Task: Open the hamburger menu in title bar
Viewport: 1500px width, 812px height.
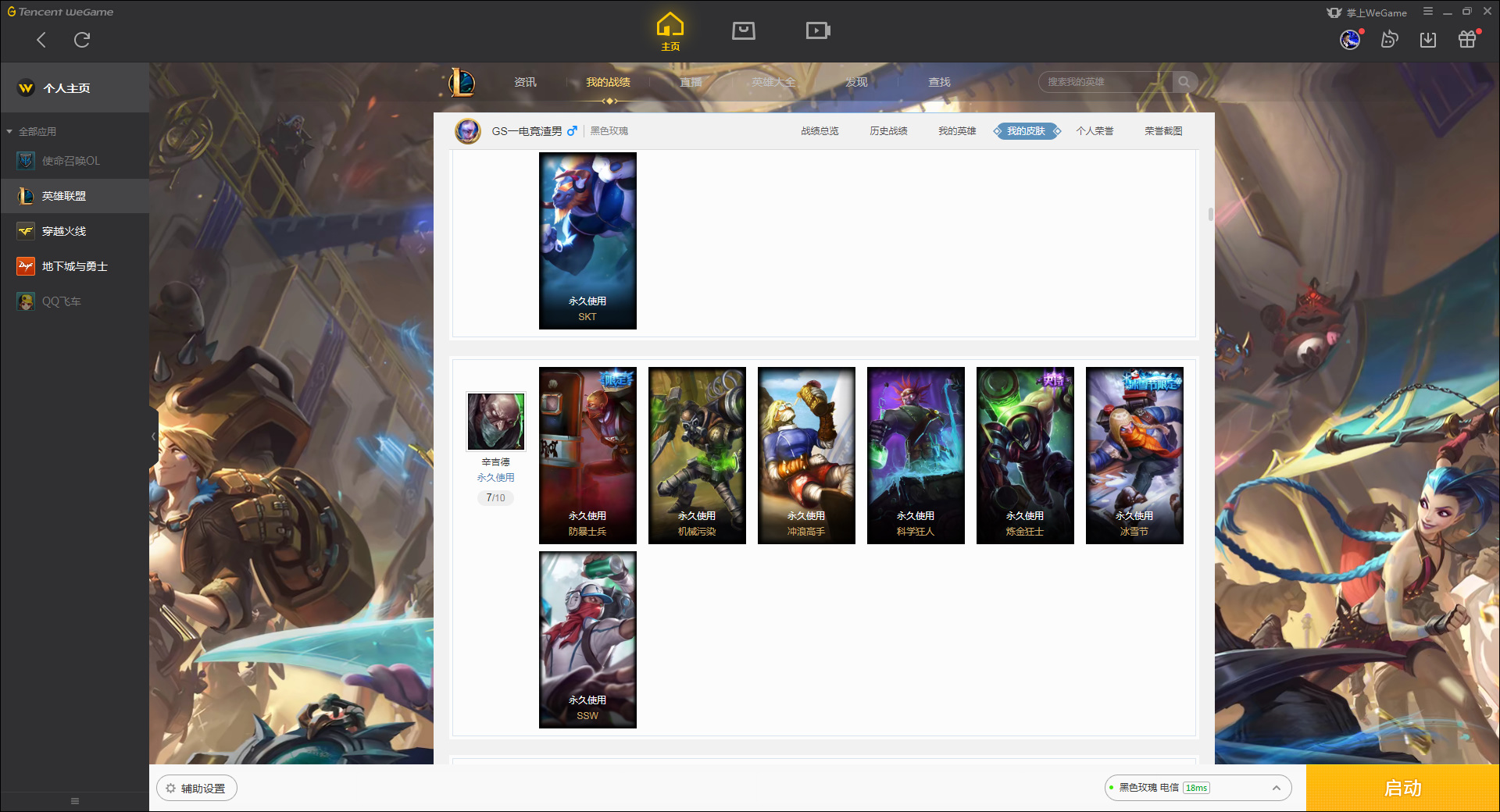Action: [x=1428, y=12]
